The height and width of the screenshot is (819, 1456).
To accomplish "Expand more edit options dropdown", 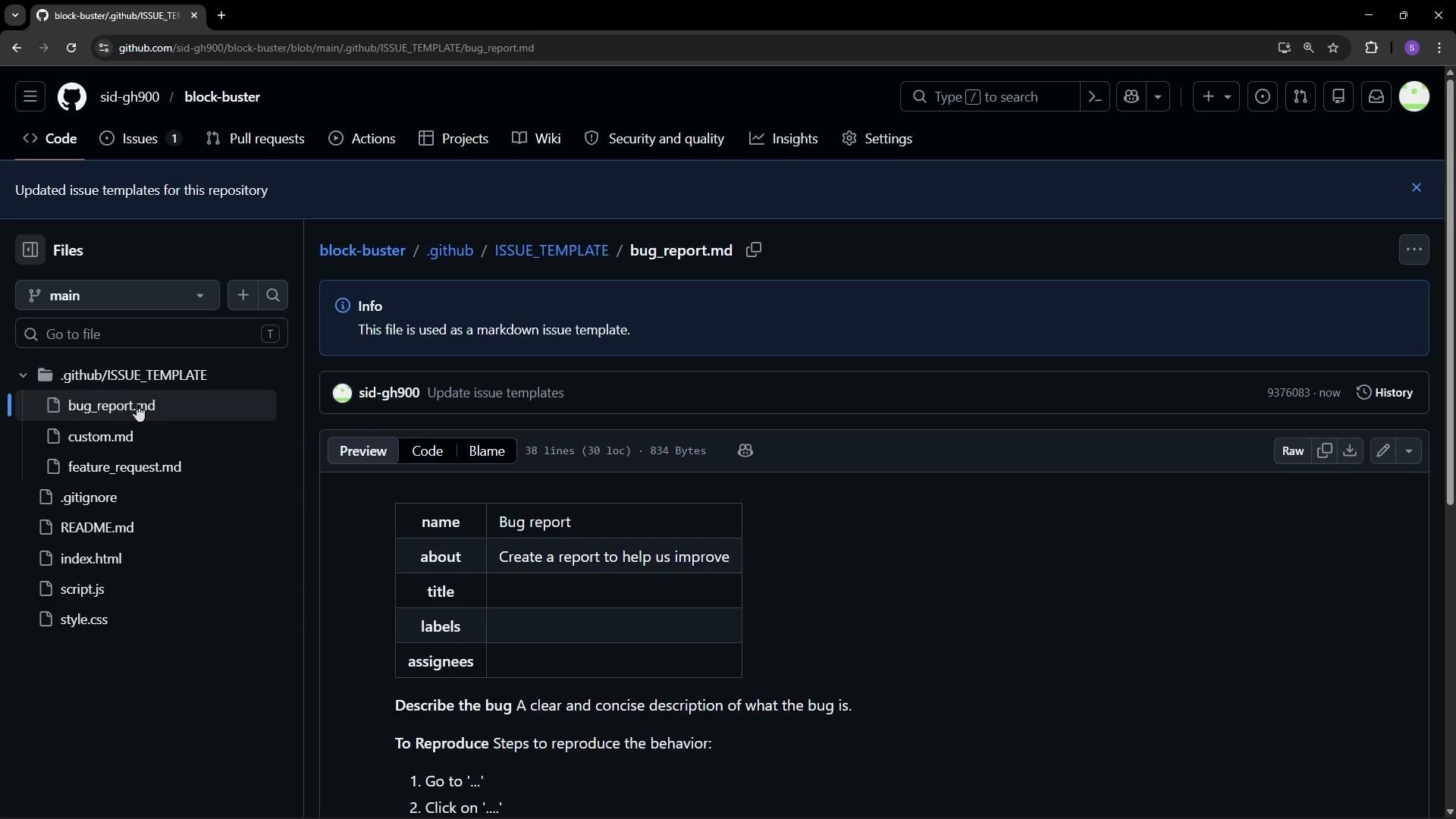I will [1409, 451].
